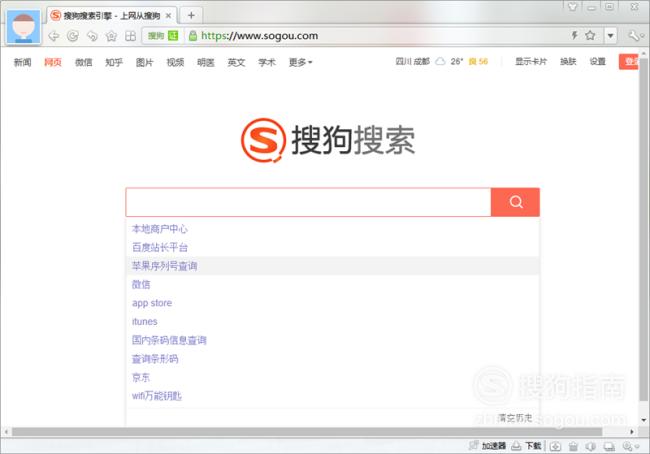Click the green padlock security icon
650x454 pixels.
click(x=193, y=36)
